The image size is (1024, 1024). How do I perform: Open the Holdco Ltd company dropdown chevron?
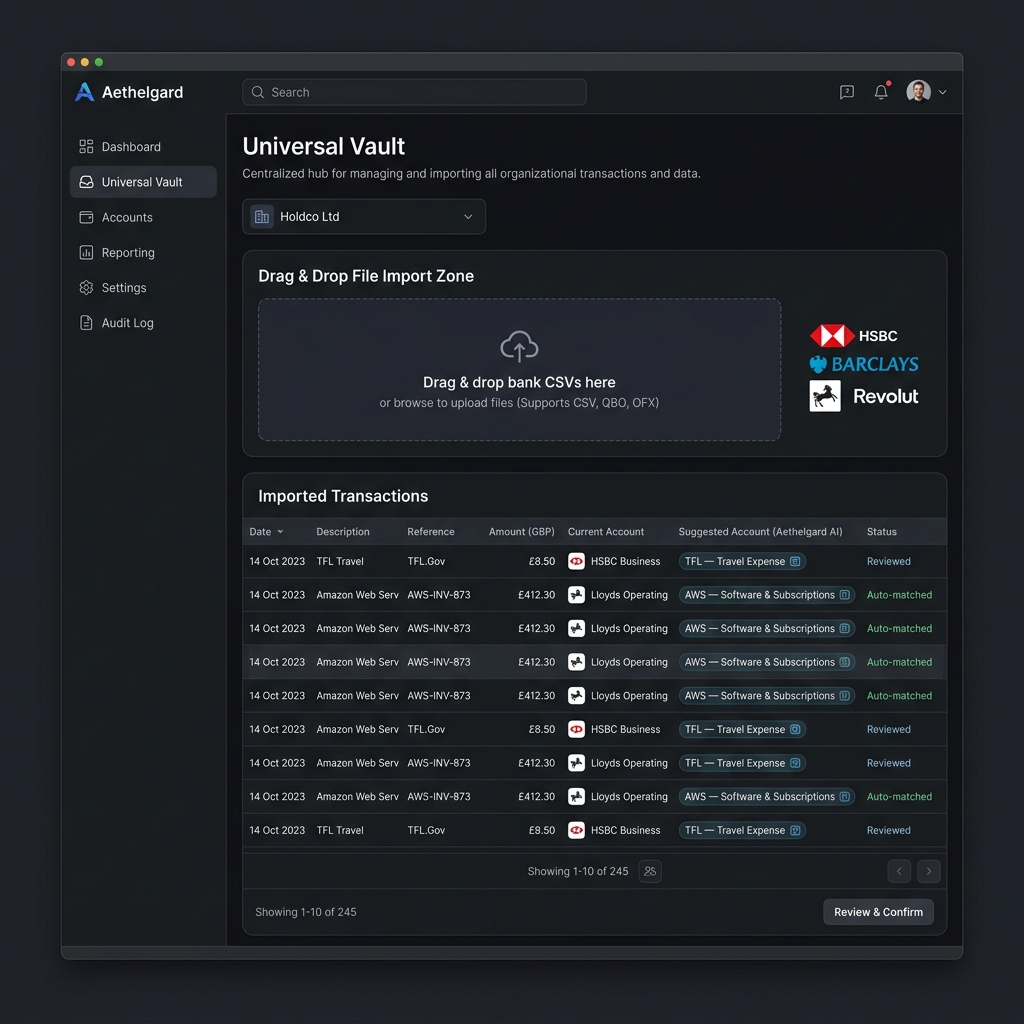click(468, 217)
